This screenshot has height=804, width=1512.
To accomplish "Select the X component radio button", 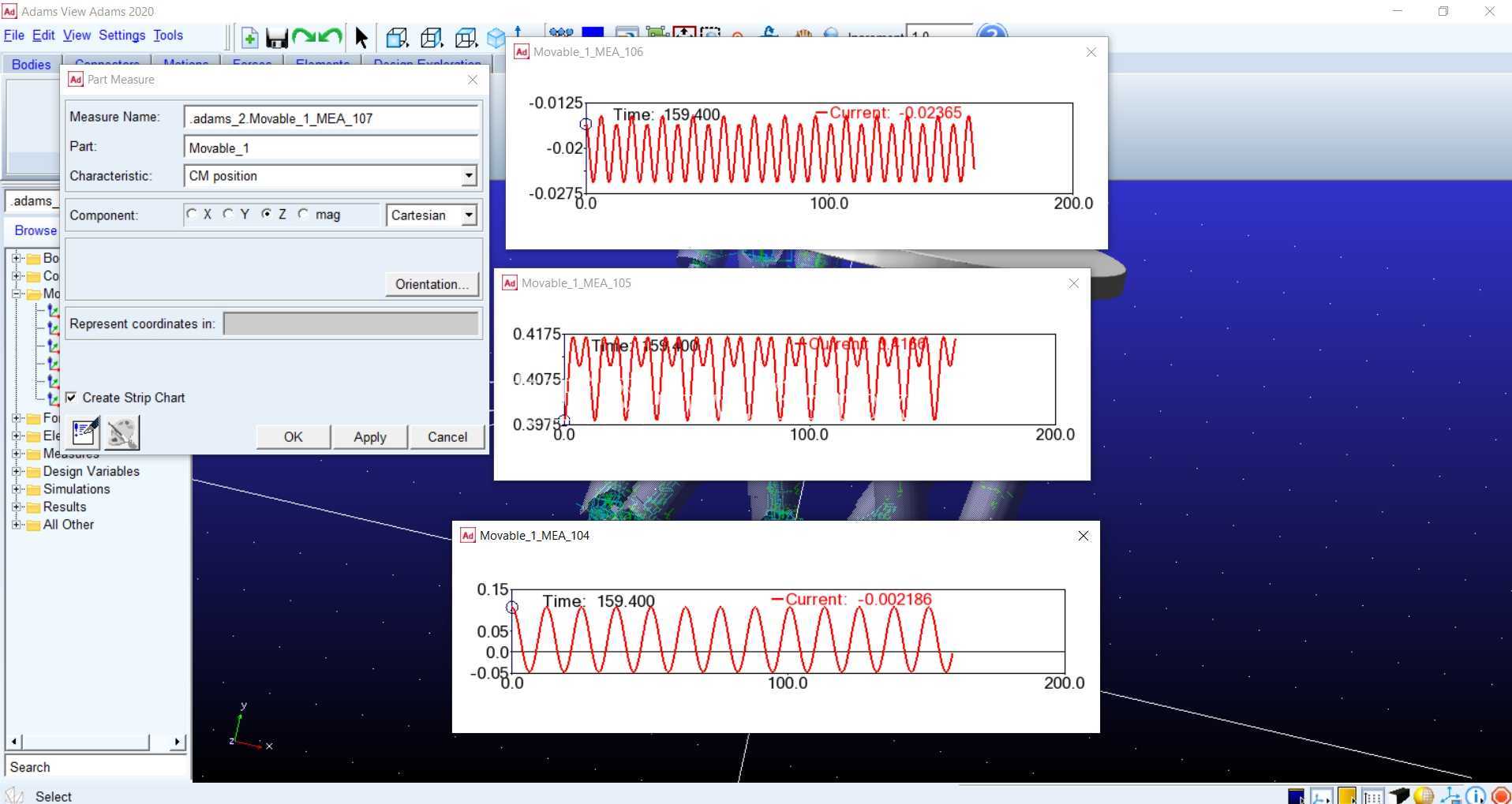I will click(192, 214).
